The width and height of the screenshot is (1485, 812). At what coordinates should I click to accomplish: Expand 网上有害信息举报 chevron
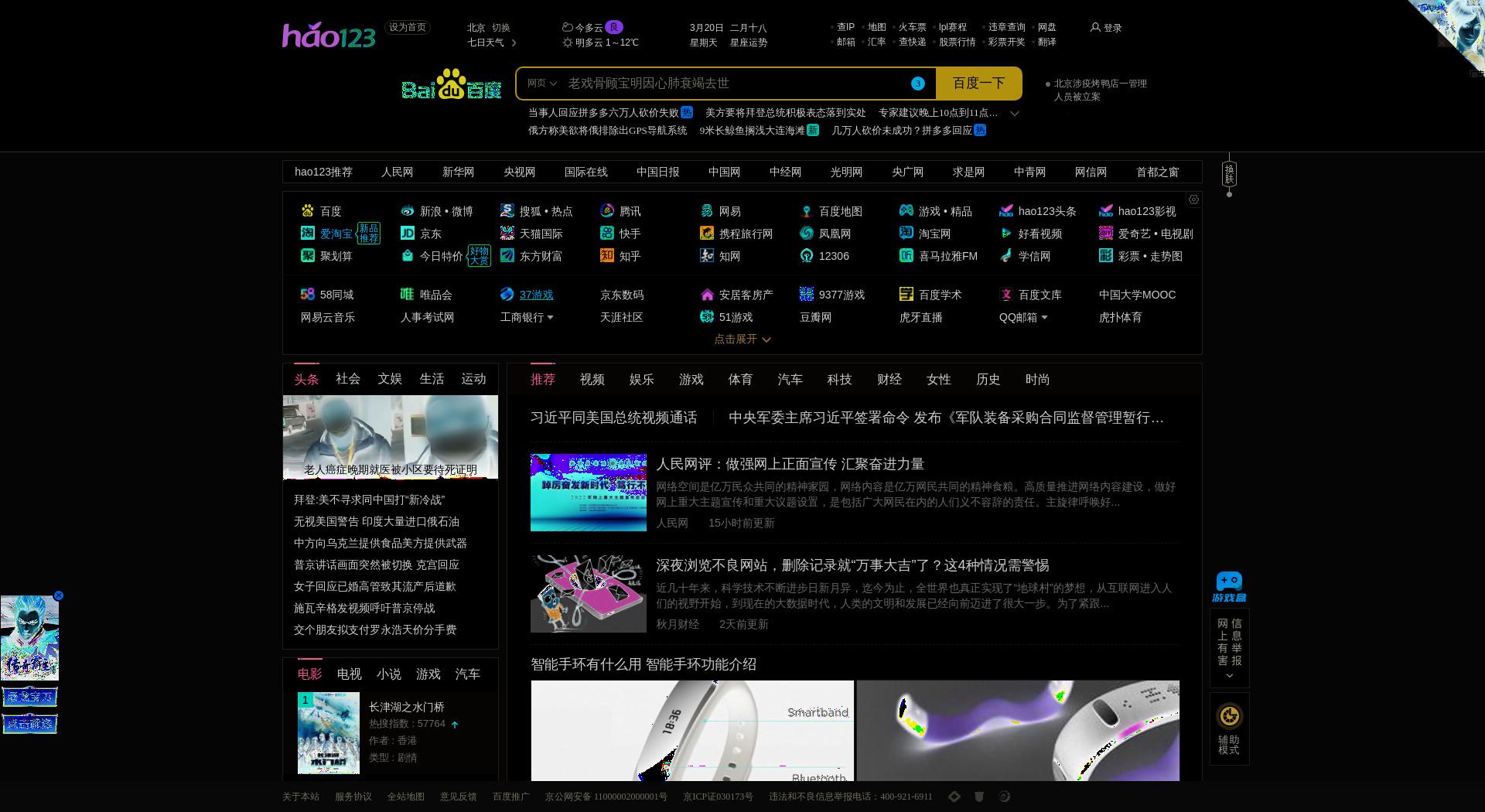(1229, 676)
